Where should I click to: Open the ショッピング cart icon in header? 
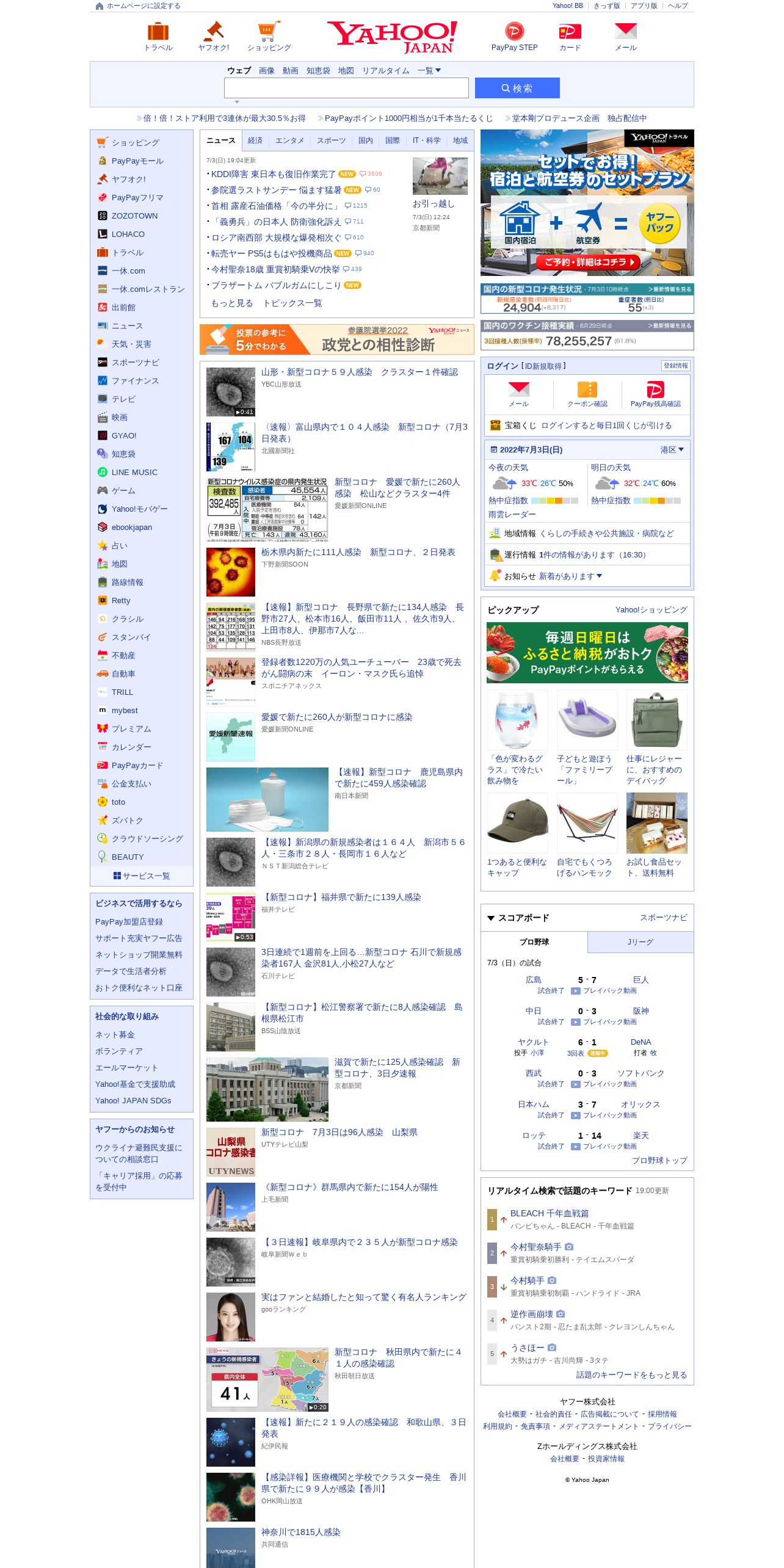click(269, 31)
